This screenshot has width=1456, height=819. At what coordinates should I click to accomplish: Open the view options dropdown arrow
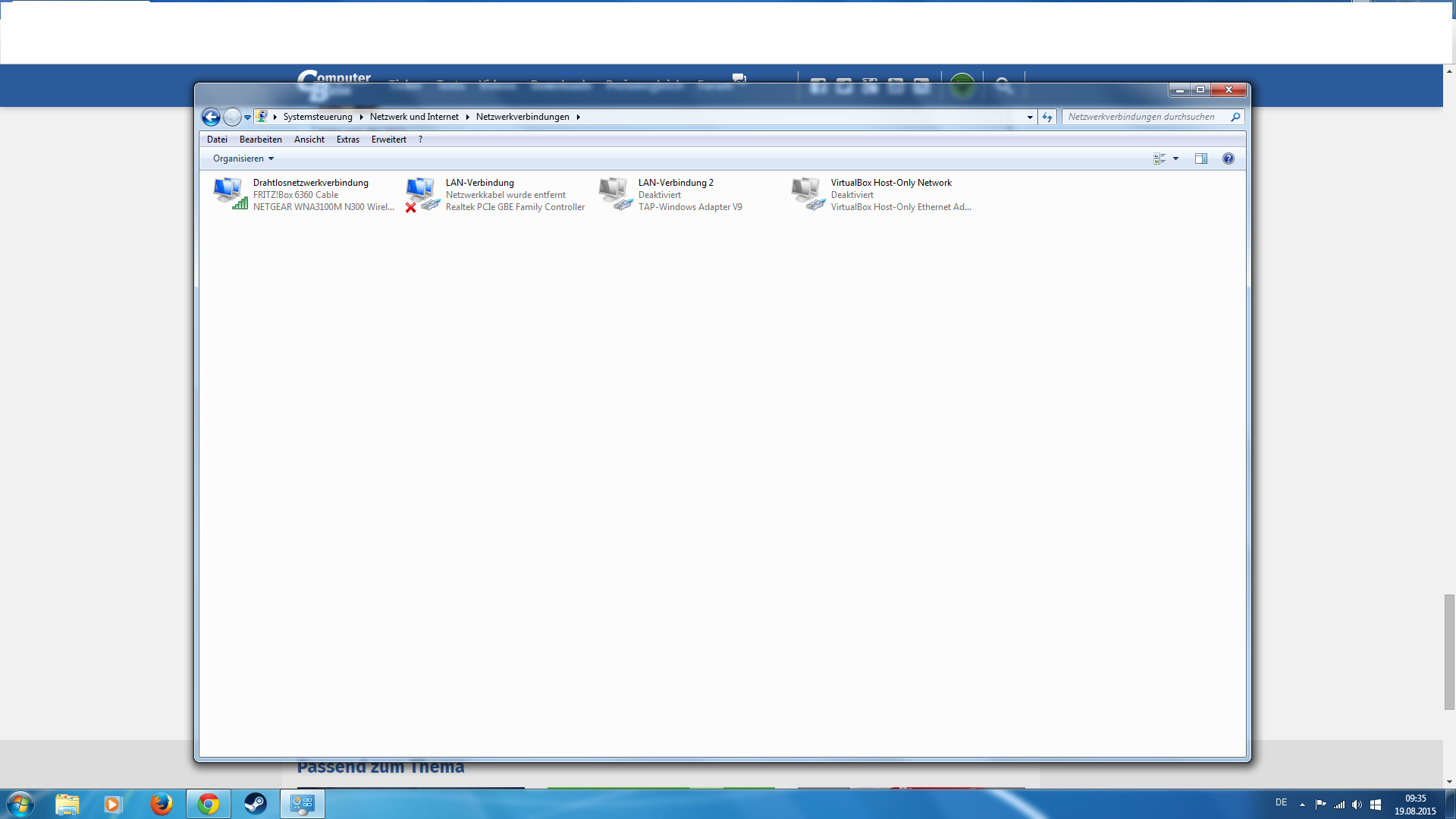tap(1175, 158)
